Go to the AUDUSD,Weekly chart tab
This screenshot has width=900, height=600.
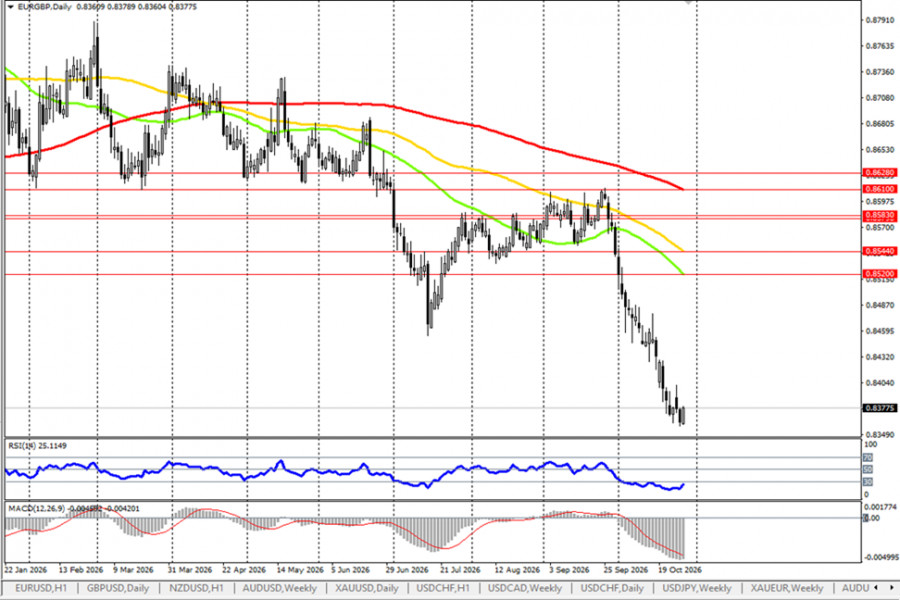280,588
